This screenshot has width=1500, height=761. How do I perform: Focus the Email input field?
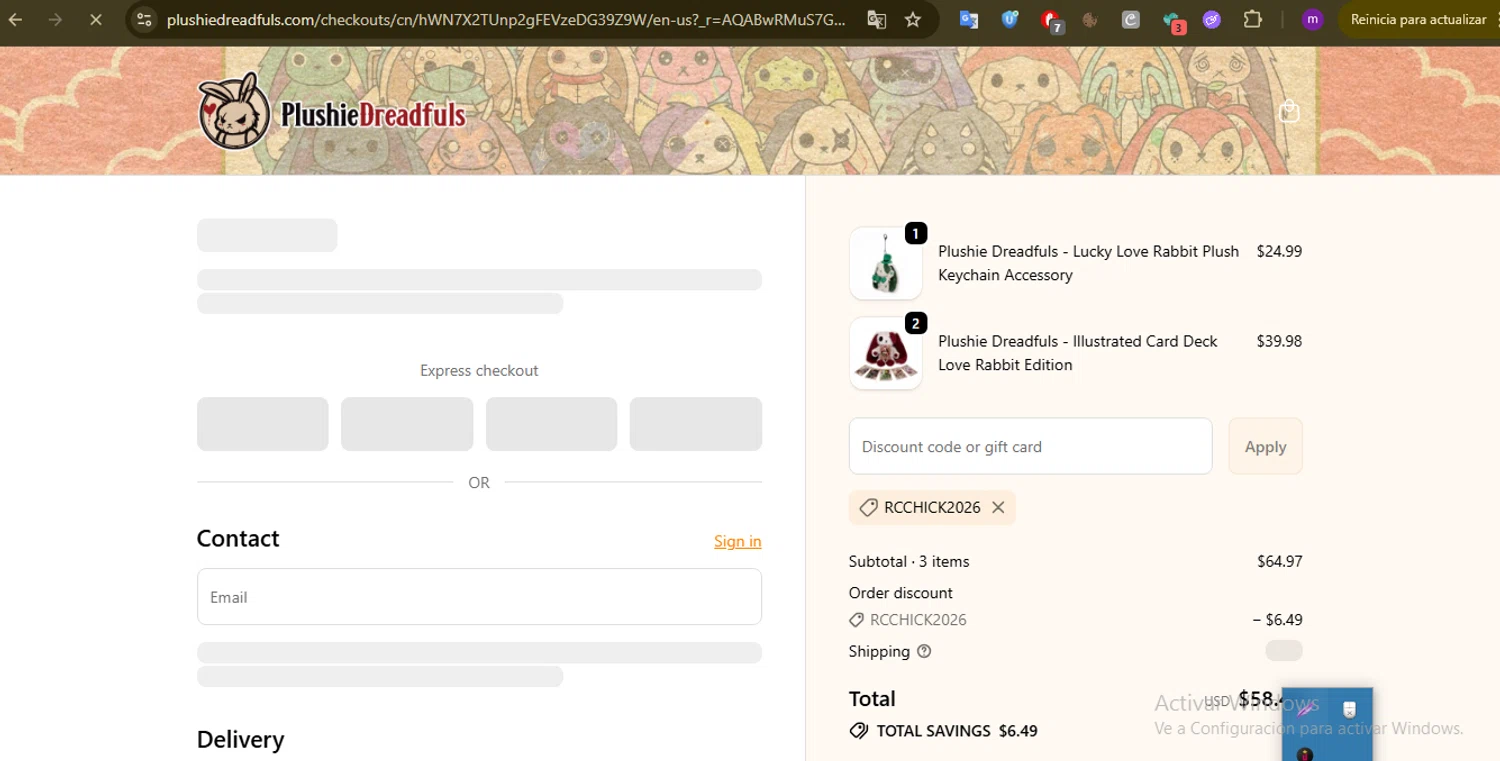pyautogui.click(x=479, y=597)
